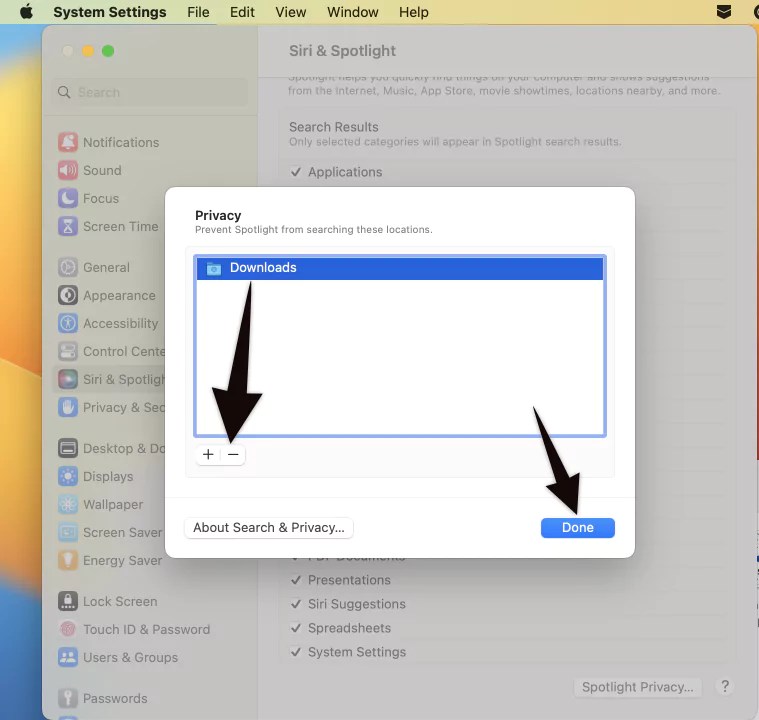Click the yellow minimize window button
Screen dimensions: 759x720
tap(88, 51)
